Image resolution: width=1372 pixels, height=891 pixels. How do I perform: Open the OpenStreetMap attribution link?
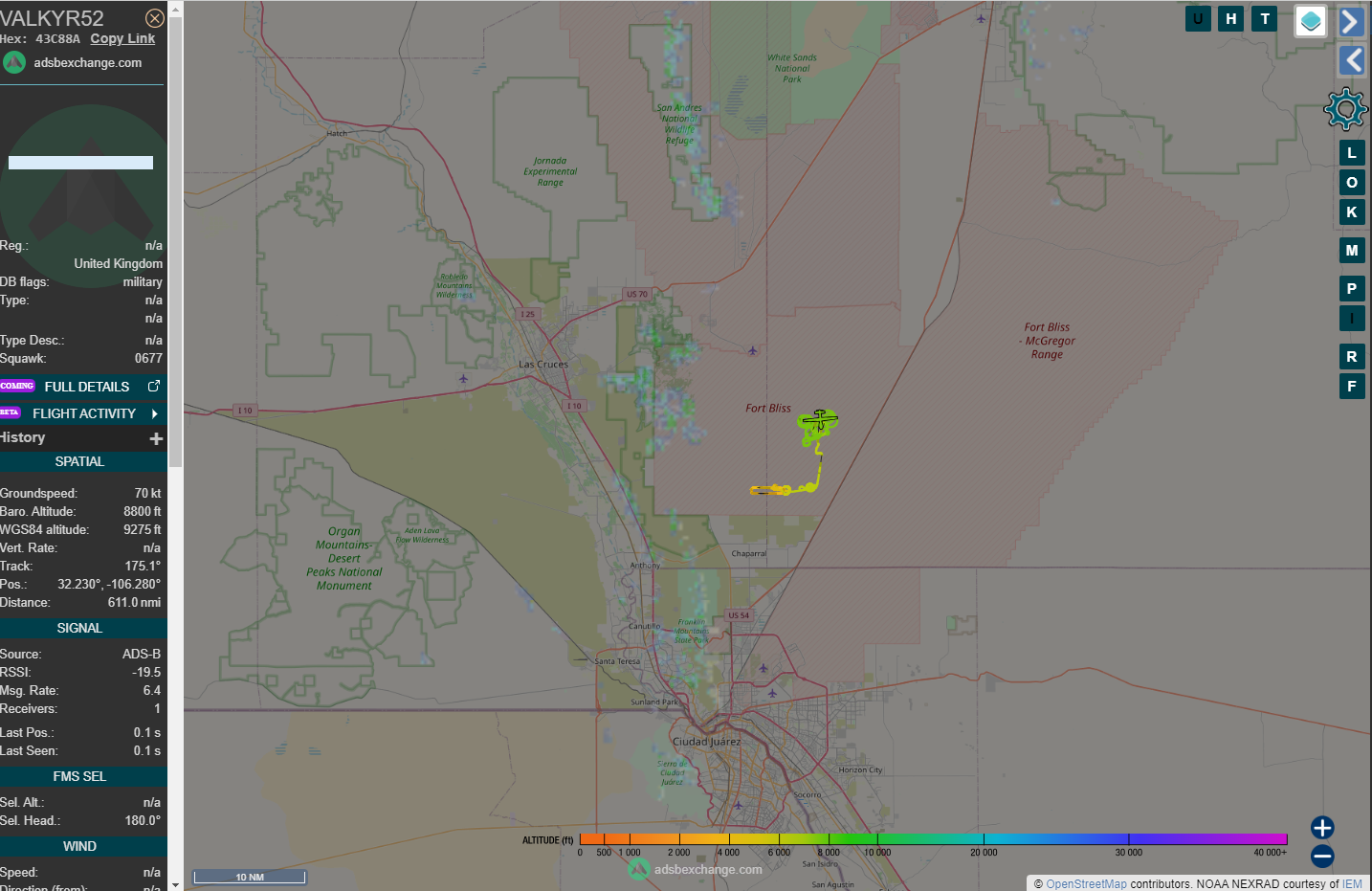click(1086, 884)
